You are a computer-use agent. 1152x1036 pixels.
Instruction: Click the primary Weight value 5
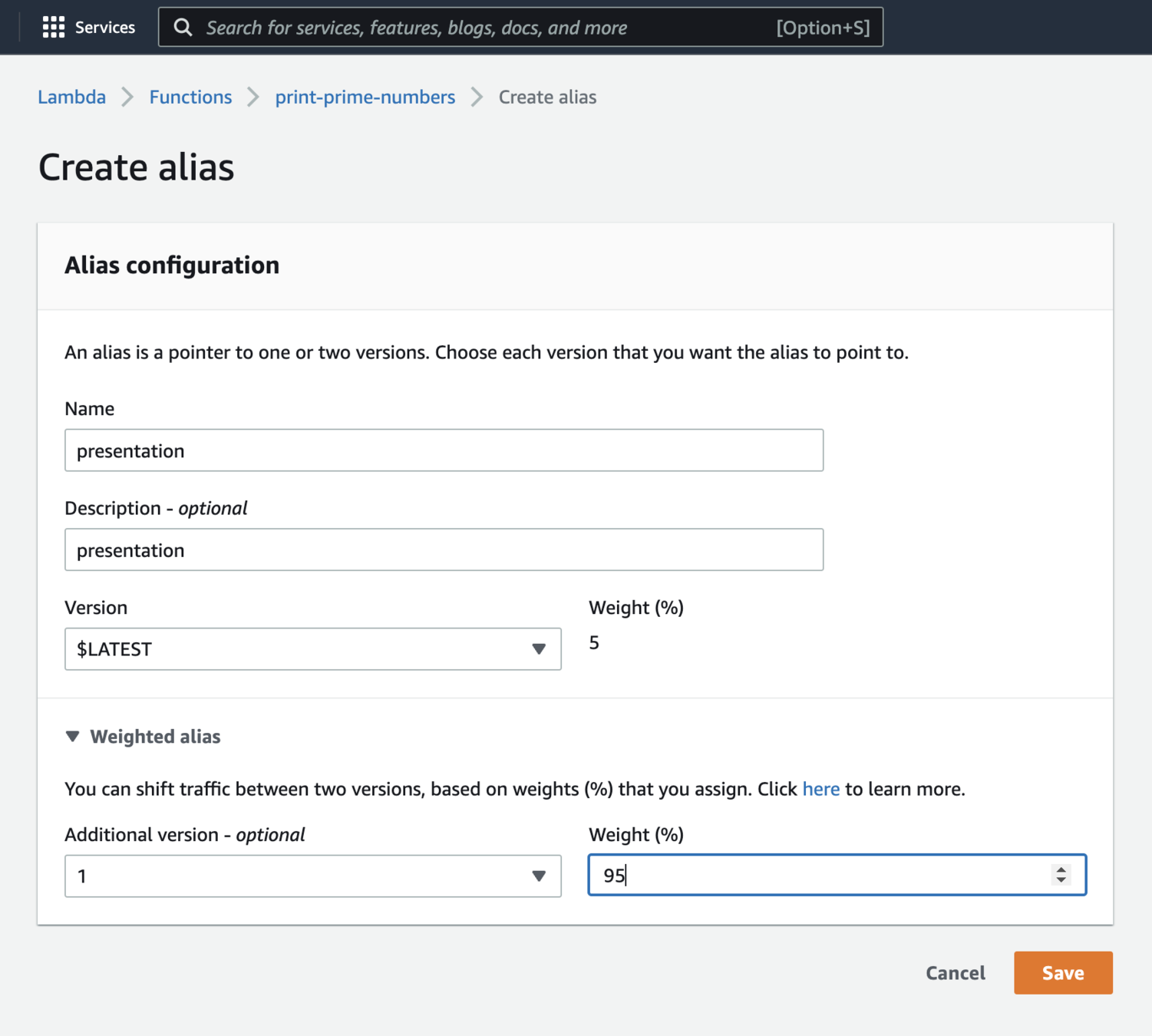pyautogui.click(x=594, y=643)
